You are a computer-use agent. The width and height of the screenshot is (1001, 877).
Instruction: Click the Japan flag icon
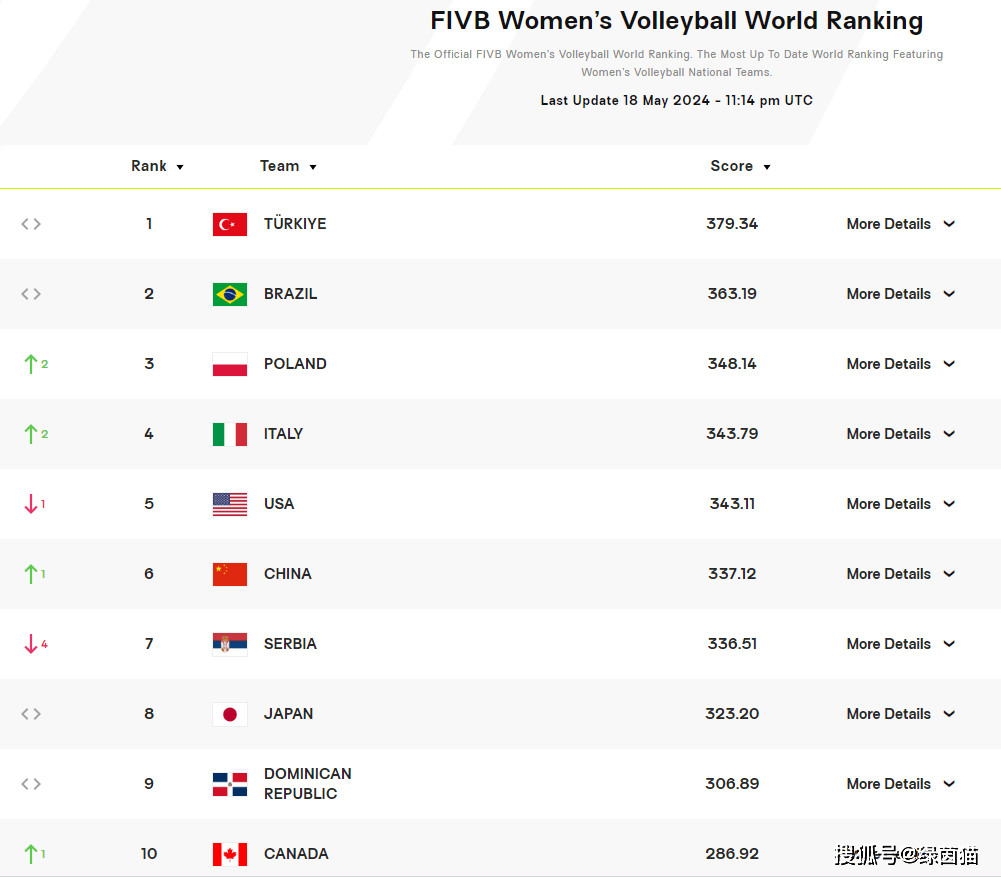[230, 714]
